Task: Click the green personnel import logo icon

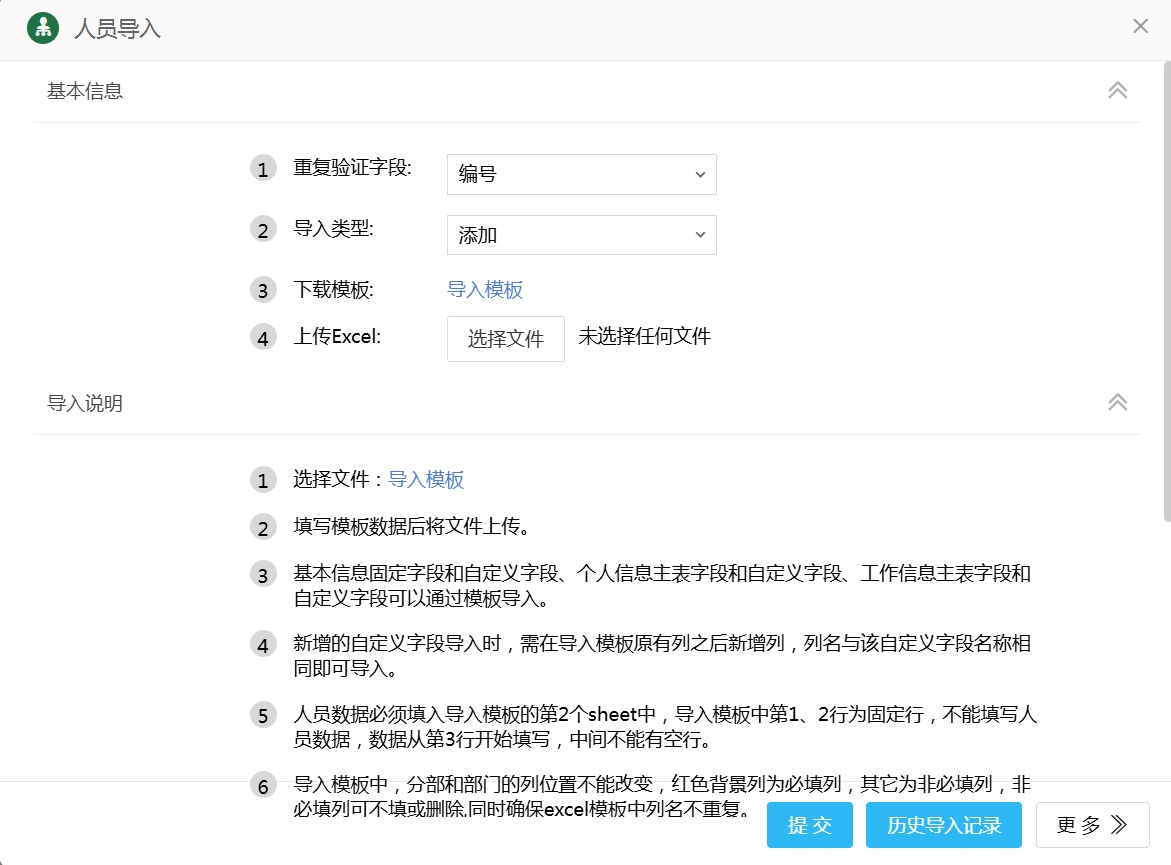Action: (42, 27)
